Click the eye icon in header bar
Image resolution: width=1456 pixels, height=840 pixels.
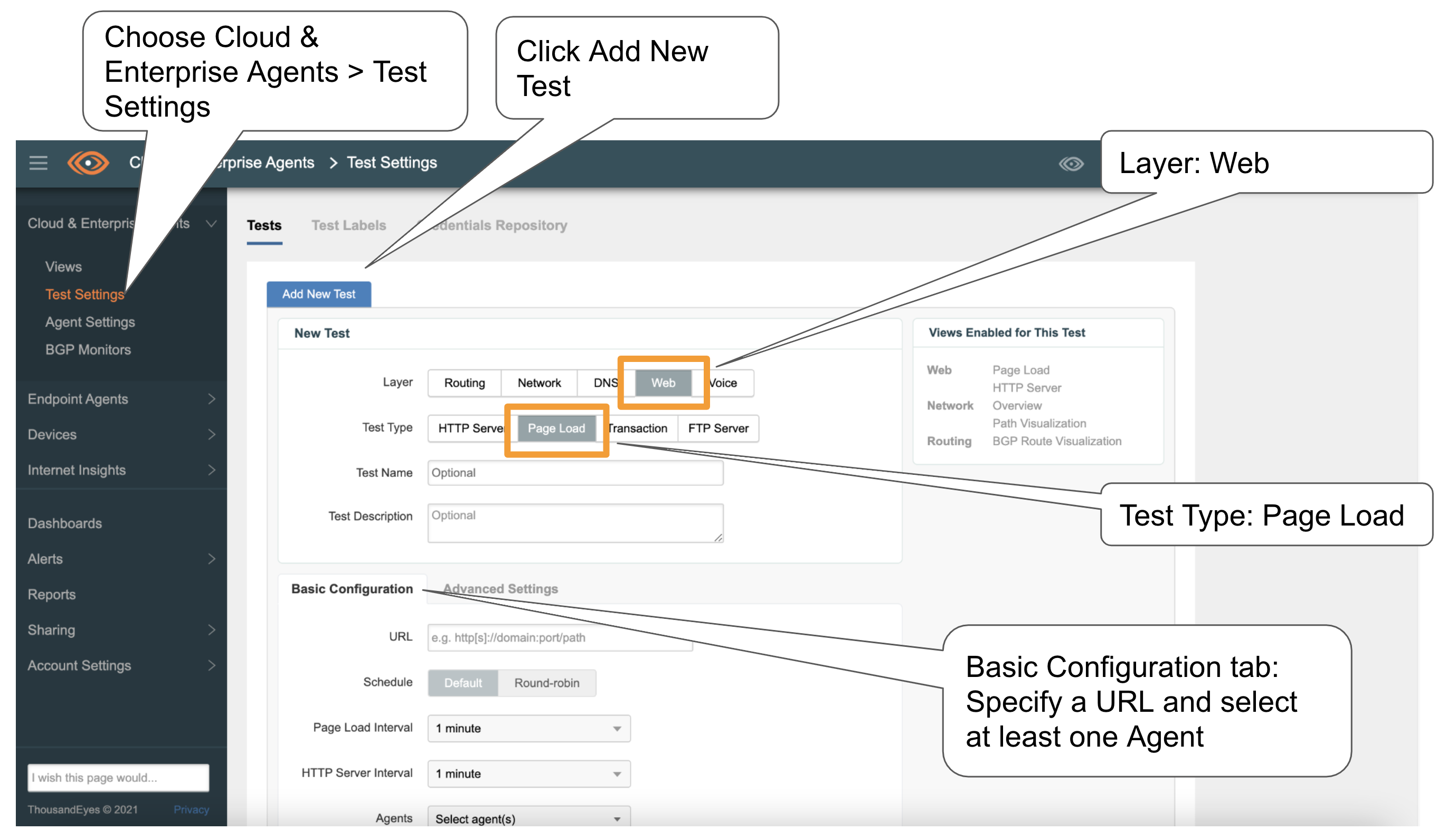[x=1071, y=164]
